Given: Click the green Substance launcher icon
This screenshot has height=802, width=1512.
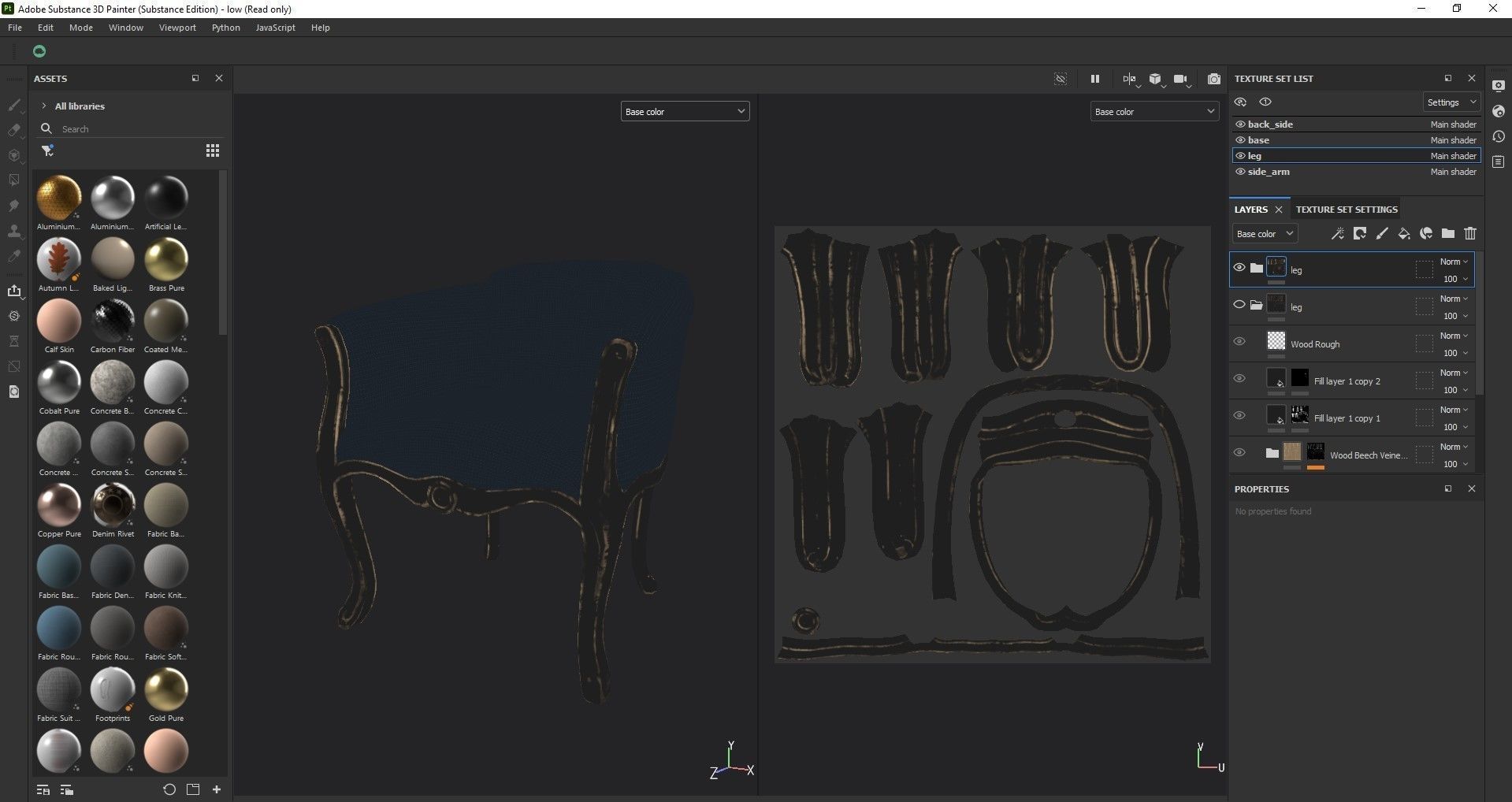Looking at the screenshot, I should click(x=39, y=51).
